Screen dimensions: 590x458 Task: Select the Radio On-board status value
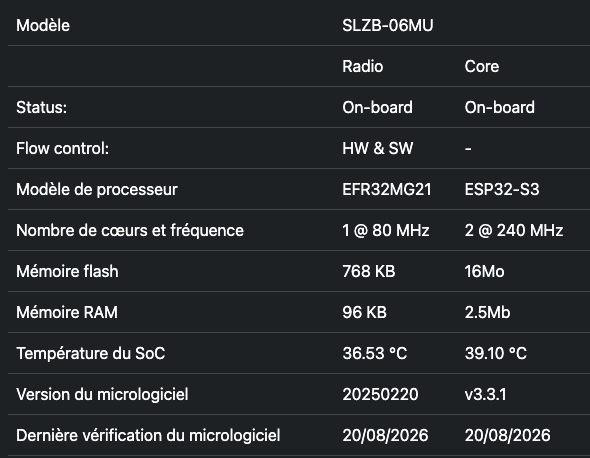pyautogui.click(x=377, y=108)
